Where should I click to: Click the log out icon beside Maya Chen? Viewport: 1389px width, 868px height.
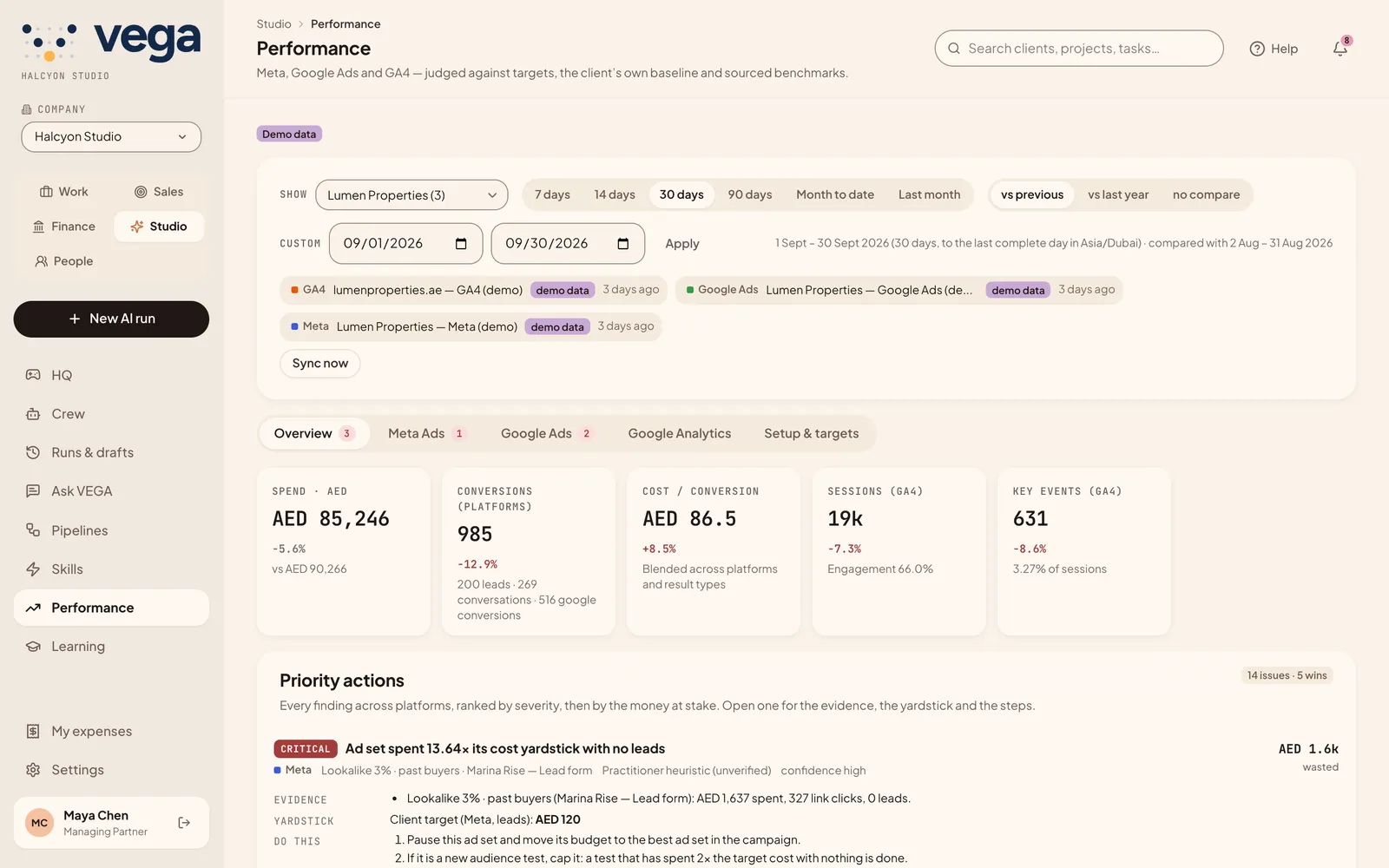[184, 823]
